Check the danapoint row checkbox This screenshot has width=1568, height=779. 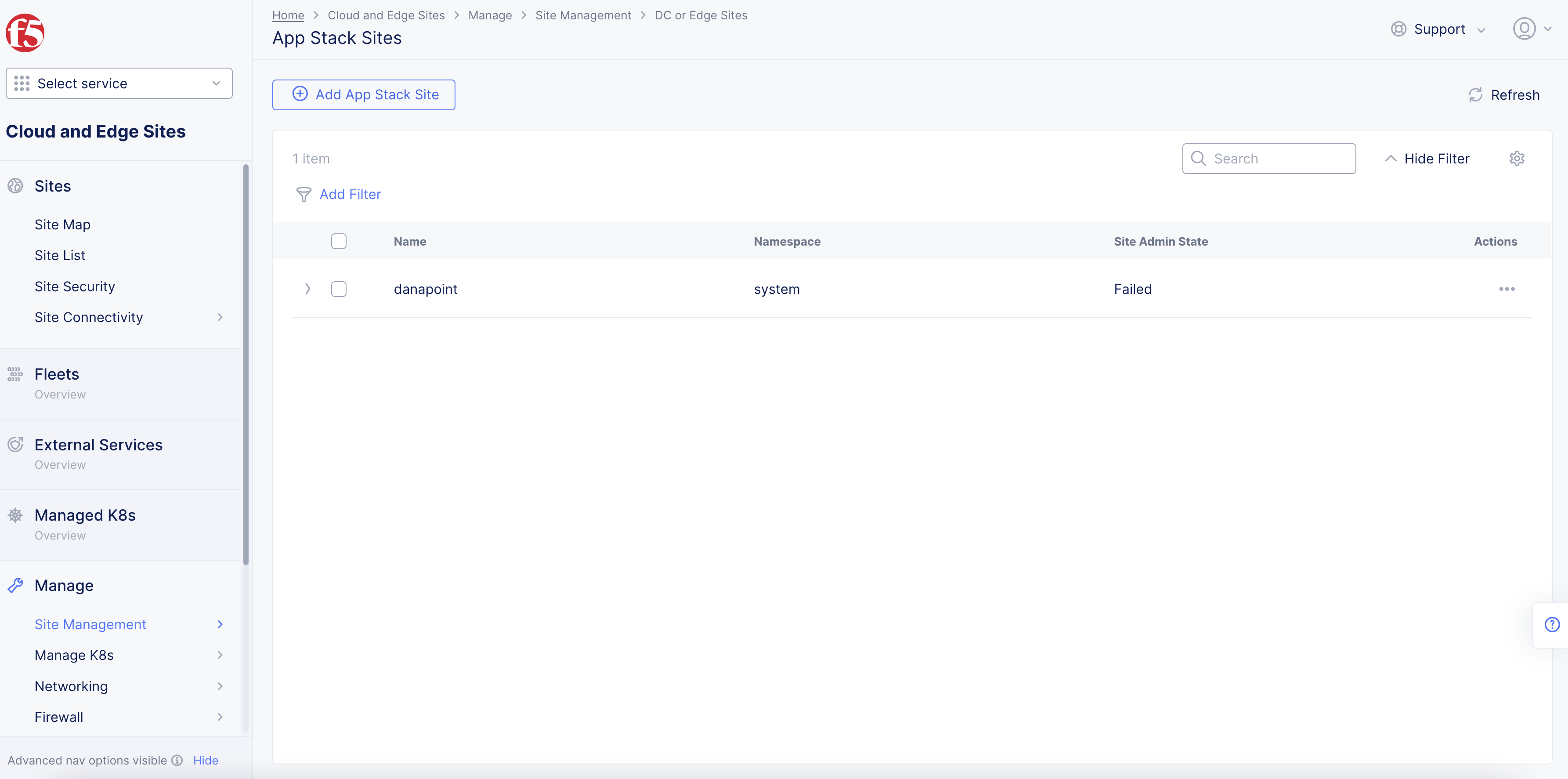[x=339, y=289]
